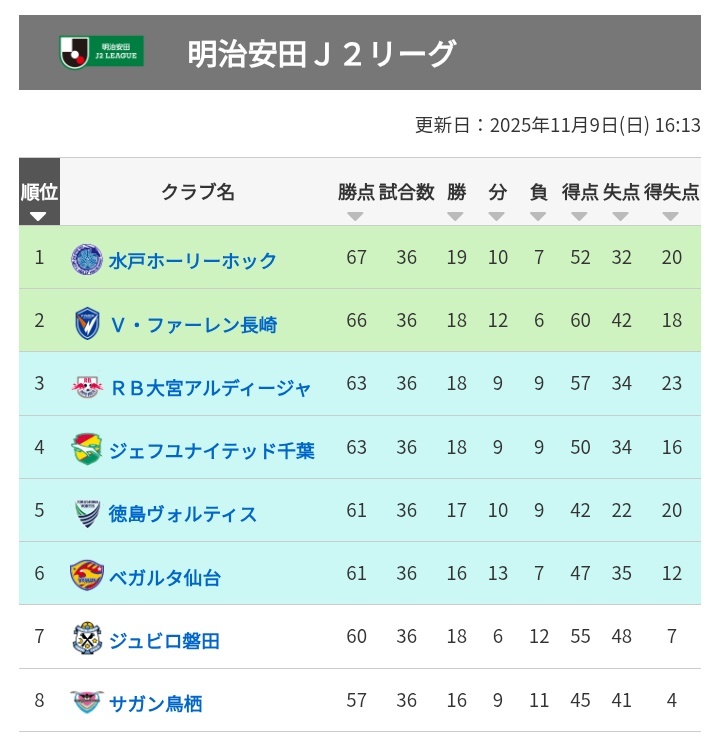Viewport: 716px width, 736px height.
Task: Click the Vegalta Sendai club crest
Action: tap(87, 576)
